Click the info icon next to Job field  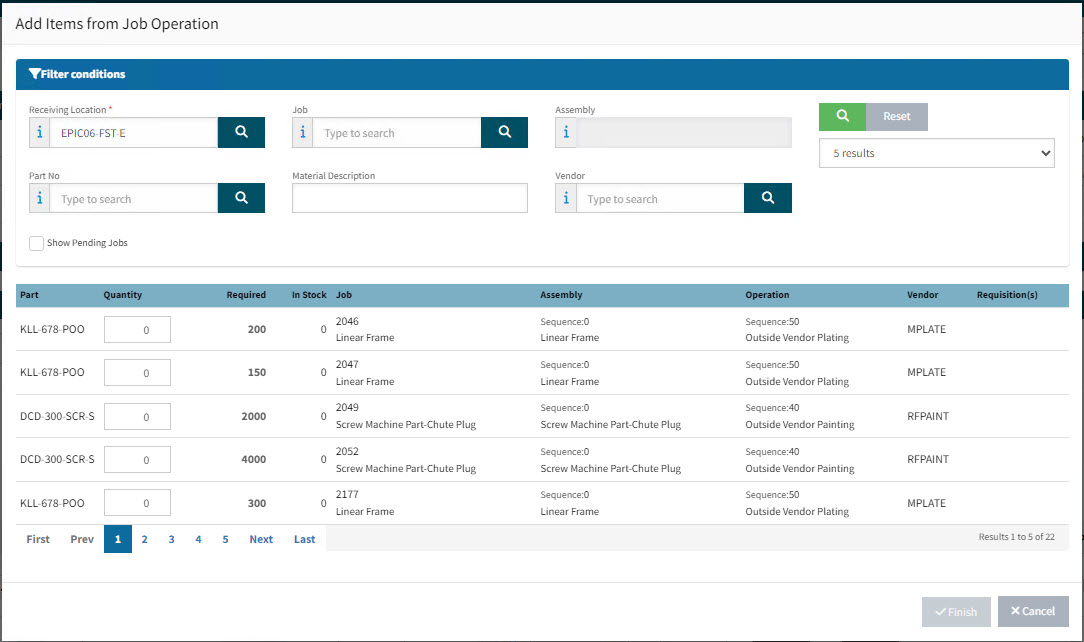(x=303, y=133)
